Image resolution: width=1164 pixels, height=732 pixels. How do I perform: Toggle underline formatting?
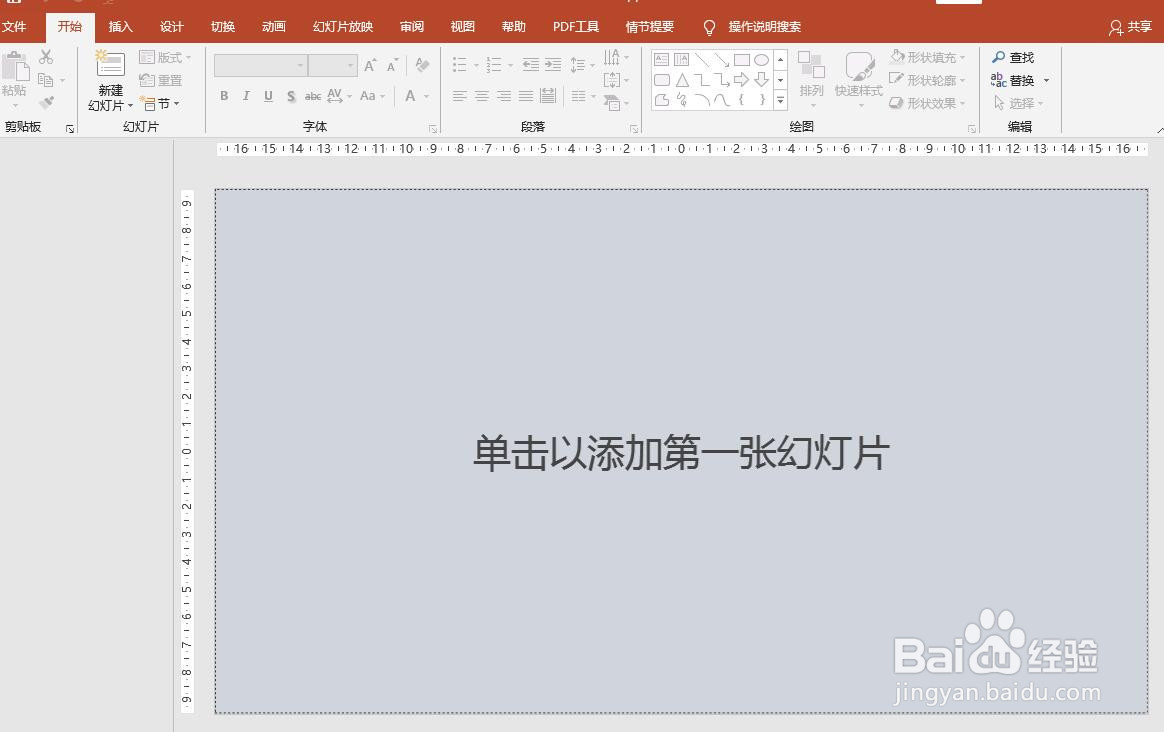(268, 96)
